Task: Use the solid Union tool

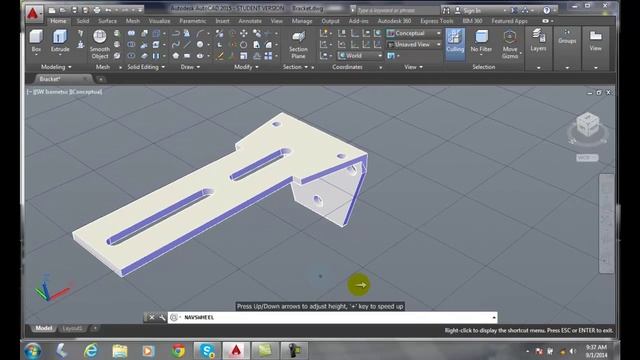Action: [131, 33]
